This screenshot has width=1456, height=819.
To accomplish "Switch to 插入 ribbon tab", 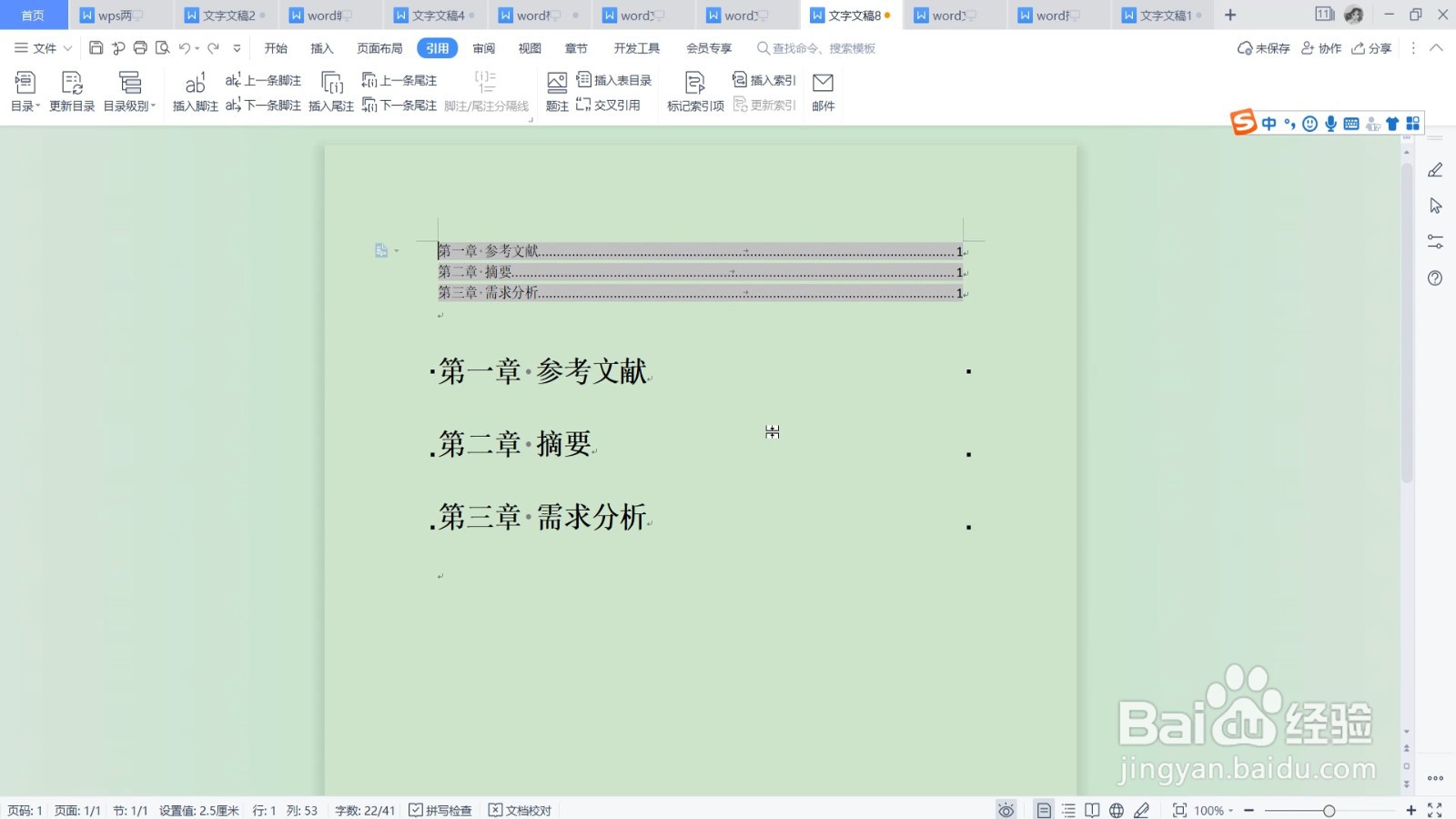I will click(322, 48).
